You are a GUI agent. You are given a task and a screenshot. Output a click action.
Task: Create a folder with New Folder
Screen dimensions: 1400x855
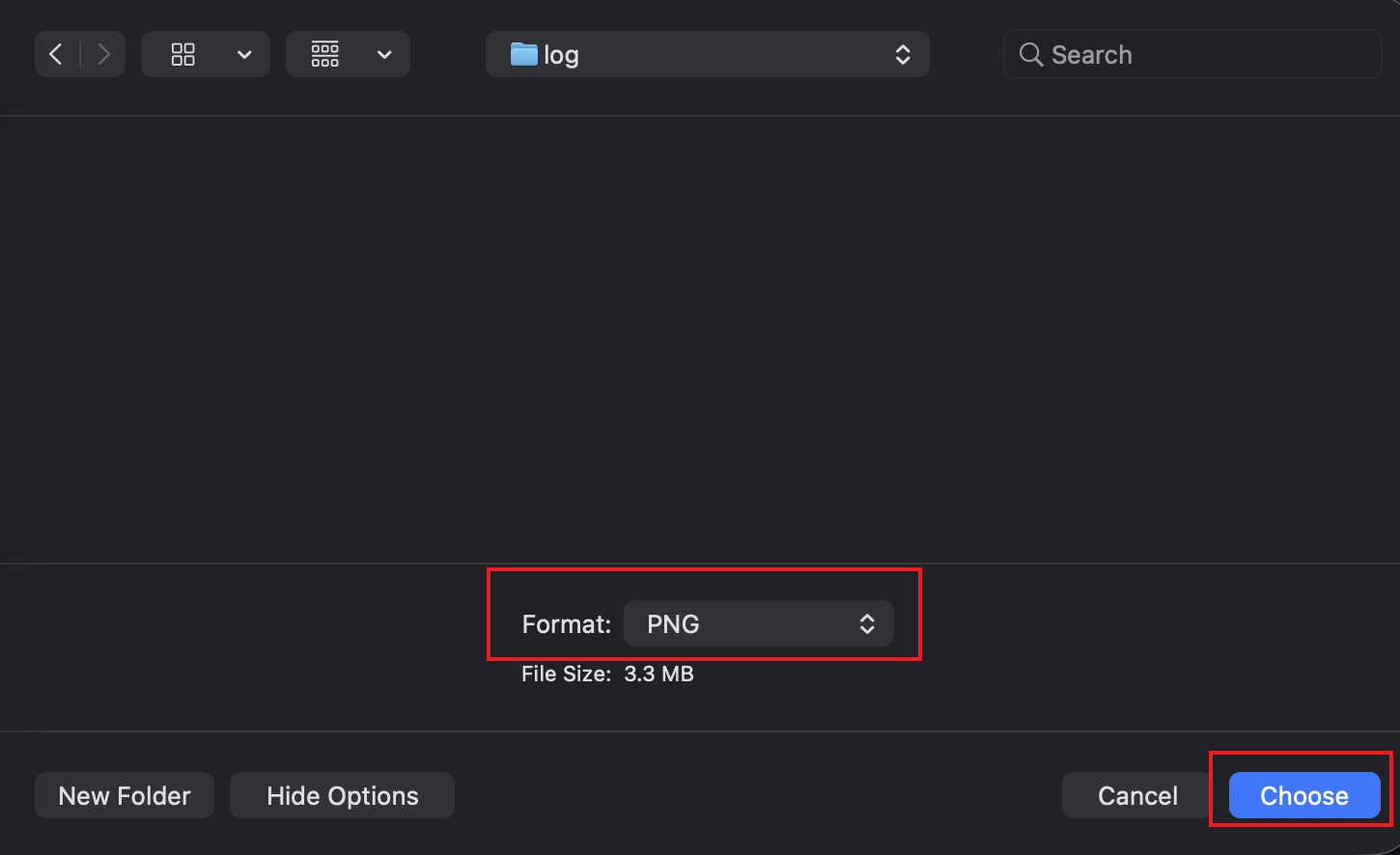pyautogui.click(x=125, y=796)
